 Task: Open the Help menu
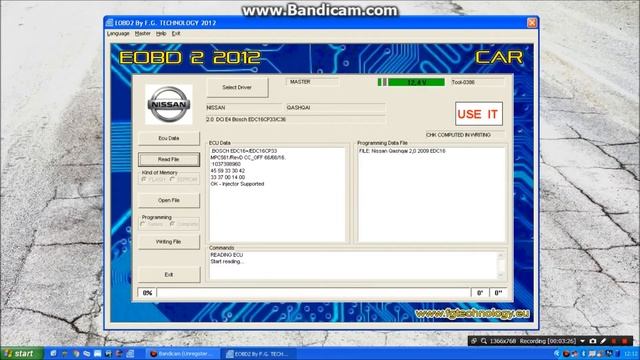tap(161, 33)
